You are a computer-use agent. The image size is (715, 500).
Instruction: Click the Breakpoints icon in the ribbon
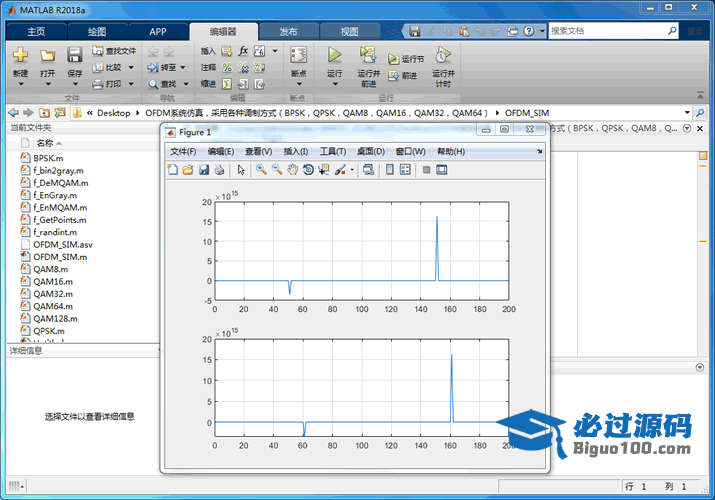coord(298,55)
